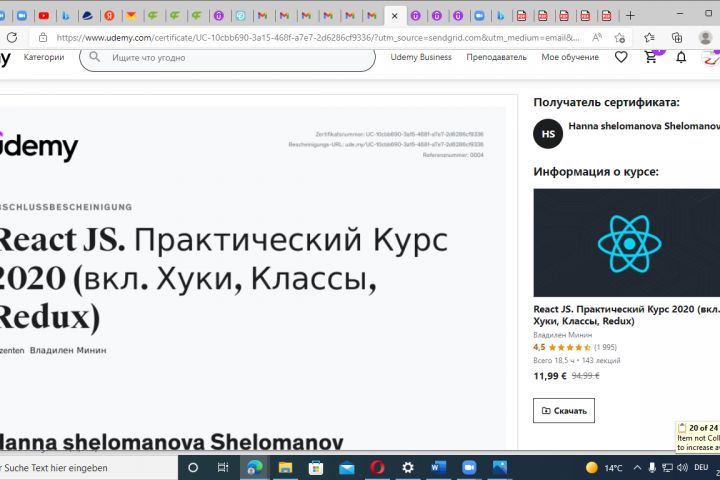720x480 pixels.
Task: Open Udemy Business link
Action: 421,57
